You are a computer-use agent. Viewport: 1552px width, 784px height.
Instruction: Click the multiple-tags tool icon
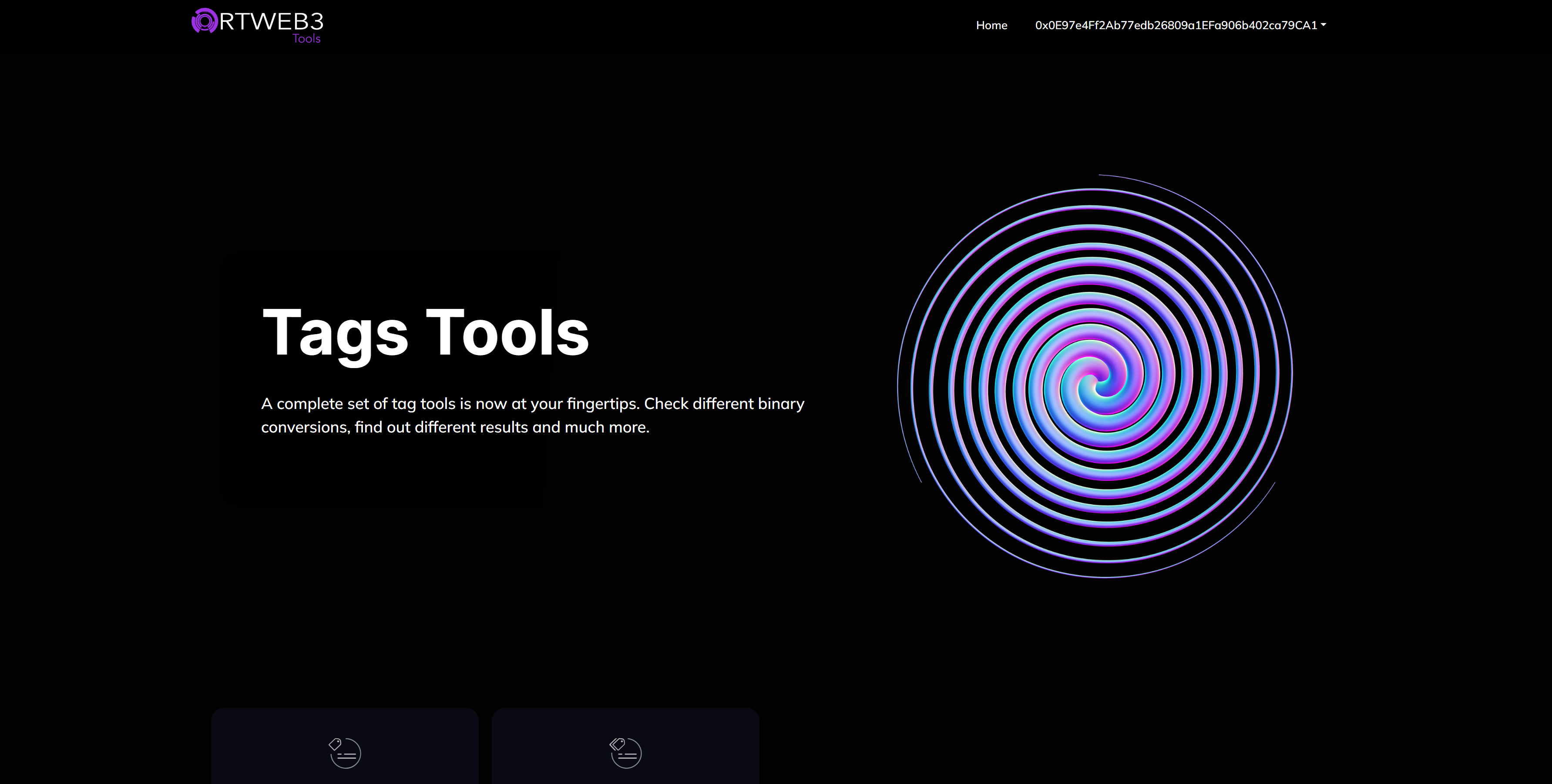[x=625, y=753]
